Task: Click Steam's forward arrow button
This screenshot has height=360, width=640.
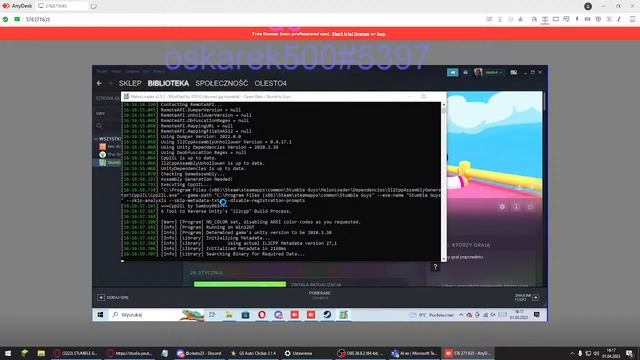Action: (x=110, y=83)
